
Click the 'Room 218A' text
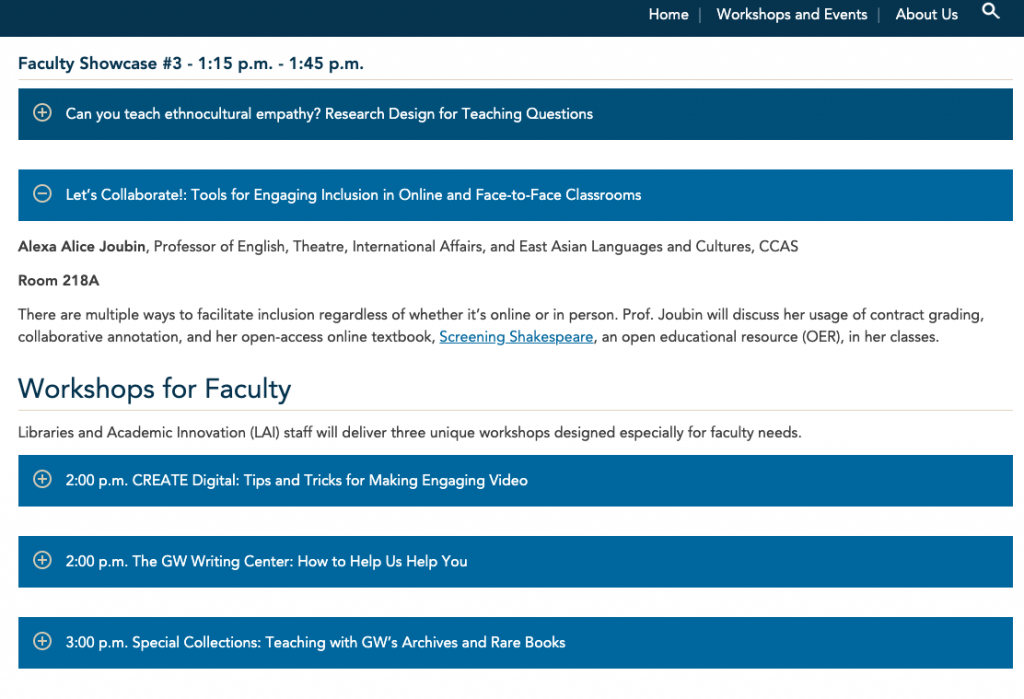tap(59, 280)
